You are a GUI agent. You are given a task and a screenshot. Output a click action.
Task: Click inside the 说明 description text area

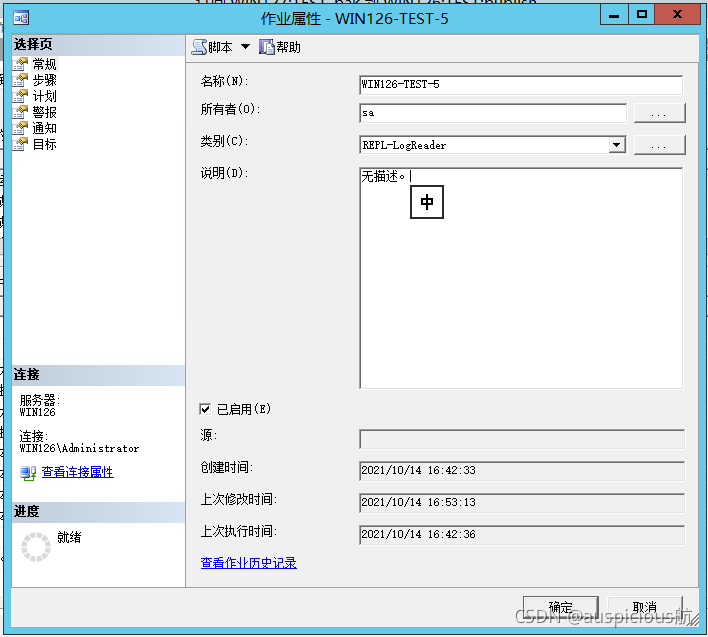[521, 278]
